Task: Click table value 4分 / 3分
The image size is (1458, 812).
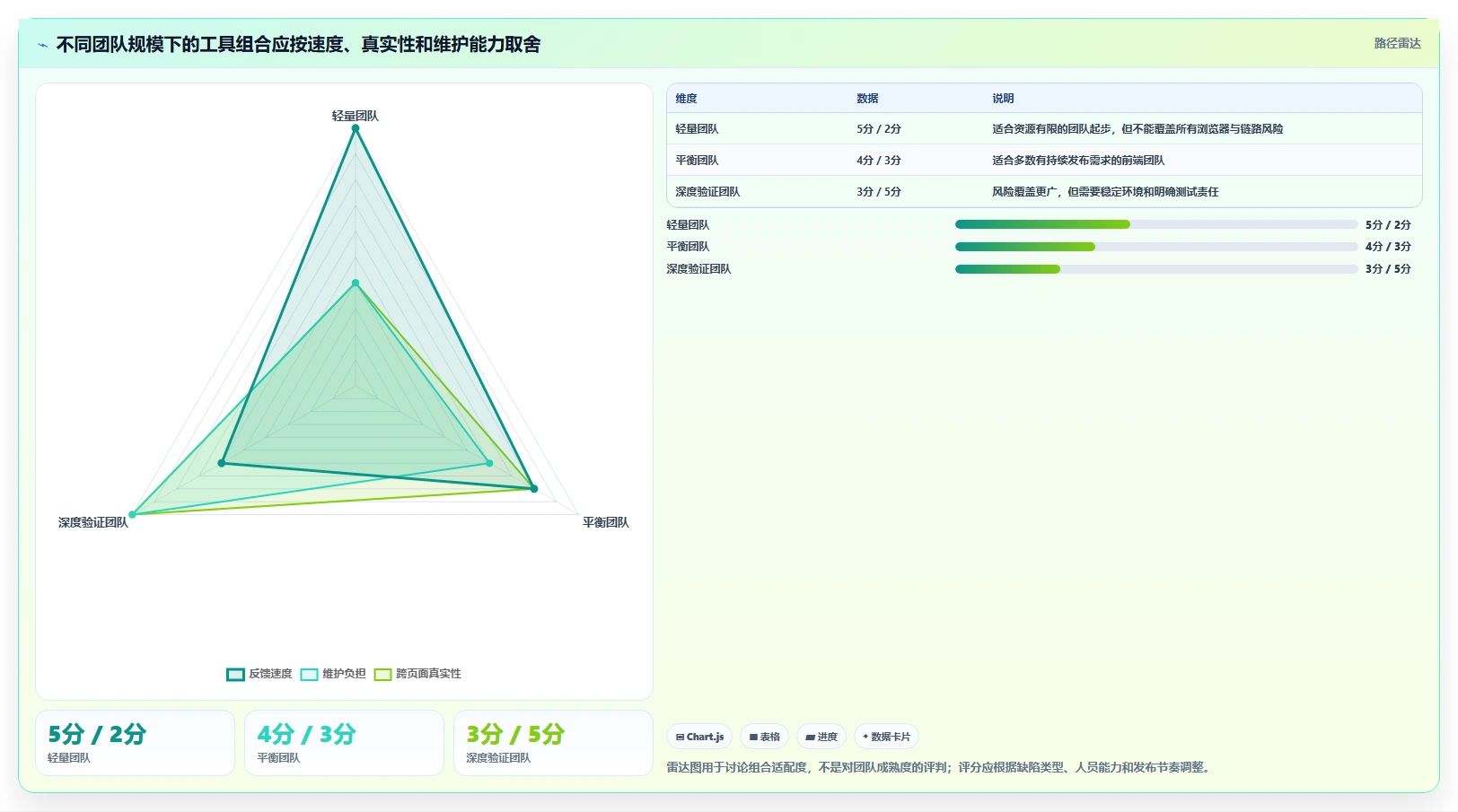Action: click(879, 161)
